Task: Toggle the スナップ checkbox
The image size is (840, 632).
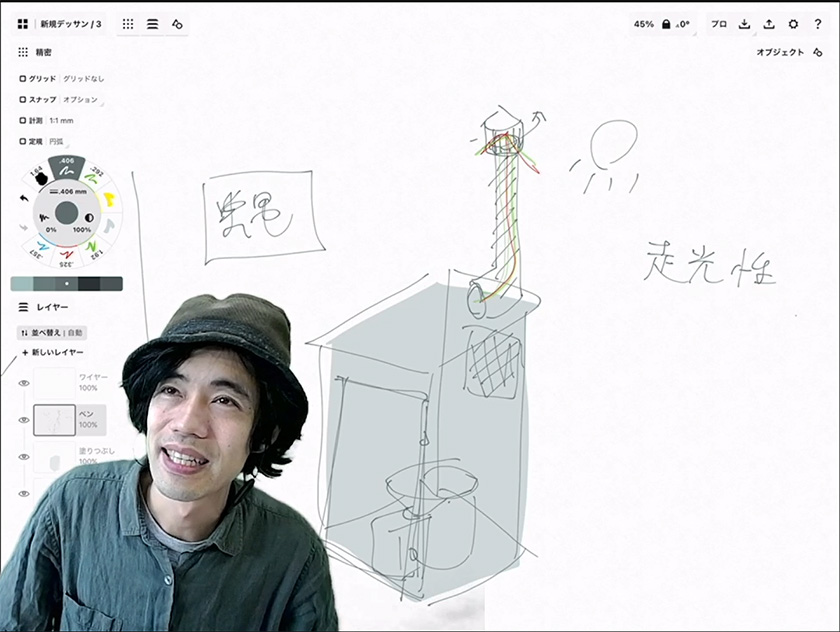Action: 23,100
